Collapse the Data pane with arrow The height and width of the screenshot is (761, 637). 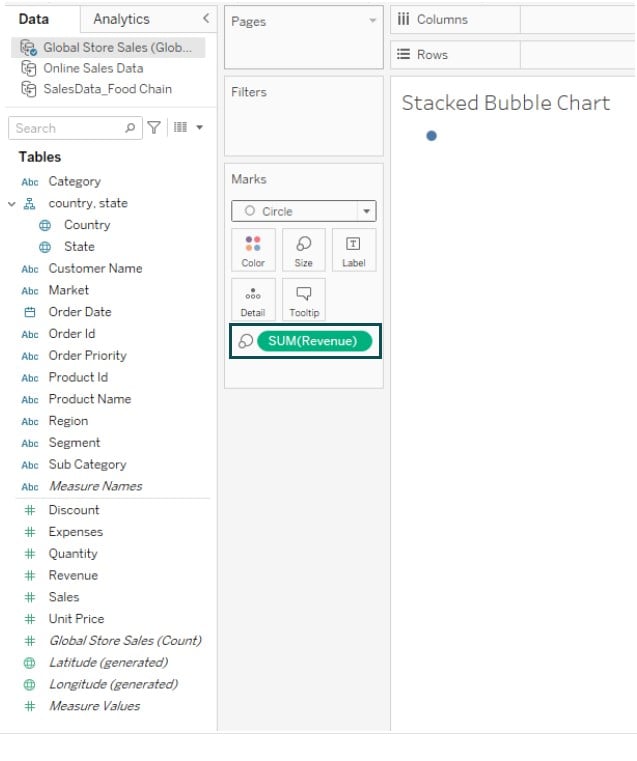coord(206,18)
